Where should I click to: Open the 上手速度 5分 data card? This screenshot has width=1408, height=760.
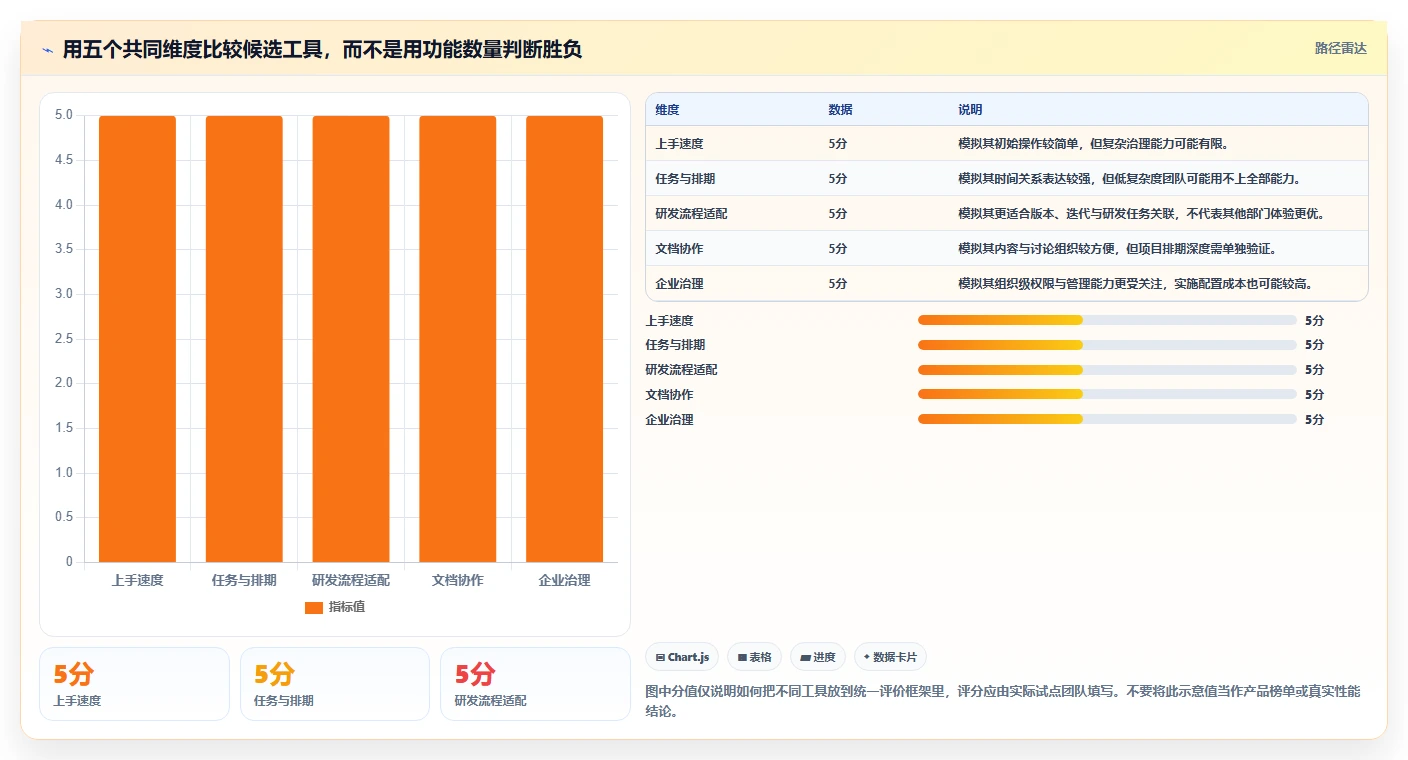point(134,684)
